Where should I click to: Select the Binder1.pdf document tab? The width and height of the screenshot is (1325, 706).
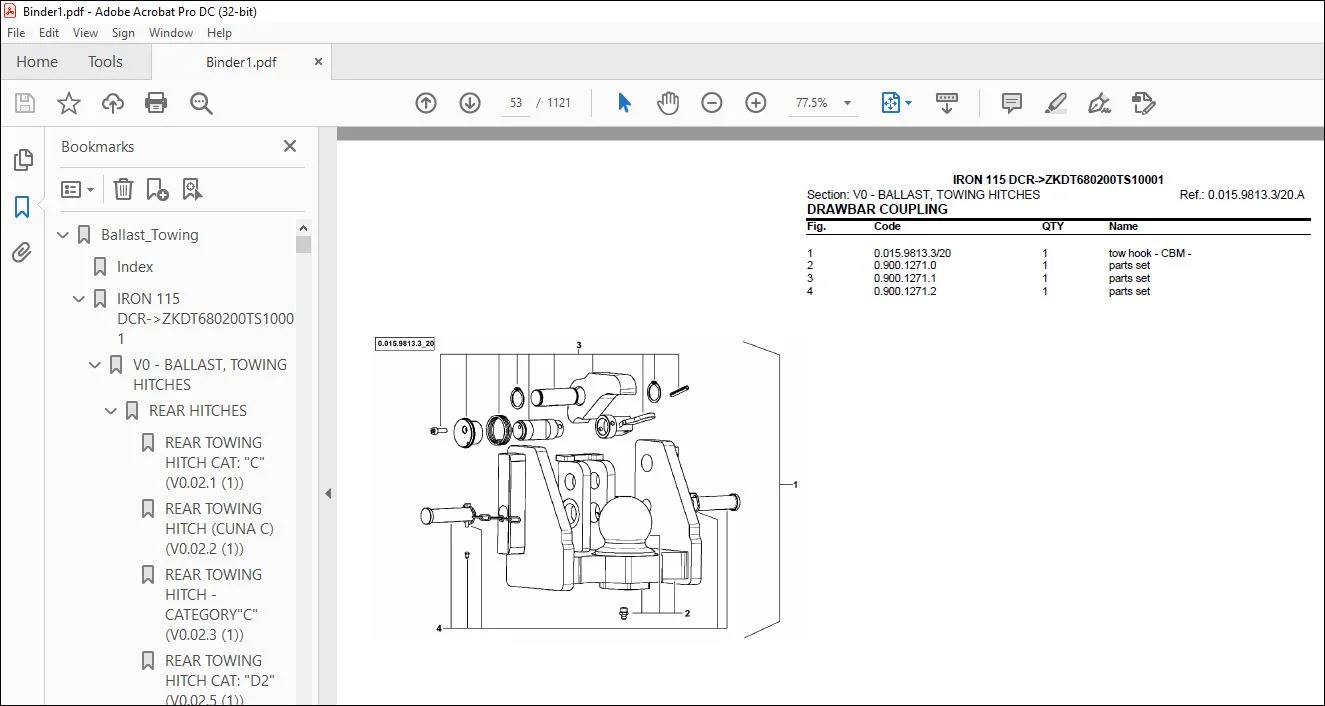[240, 62]
